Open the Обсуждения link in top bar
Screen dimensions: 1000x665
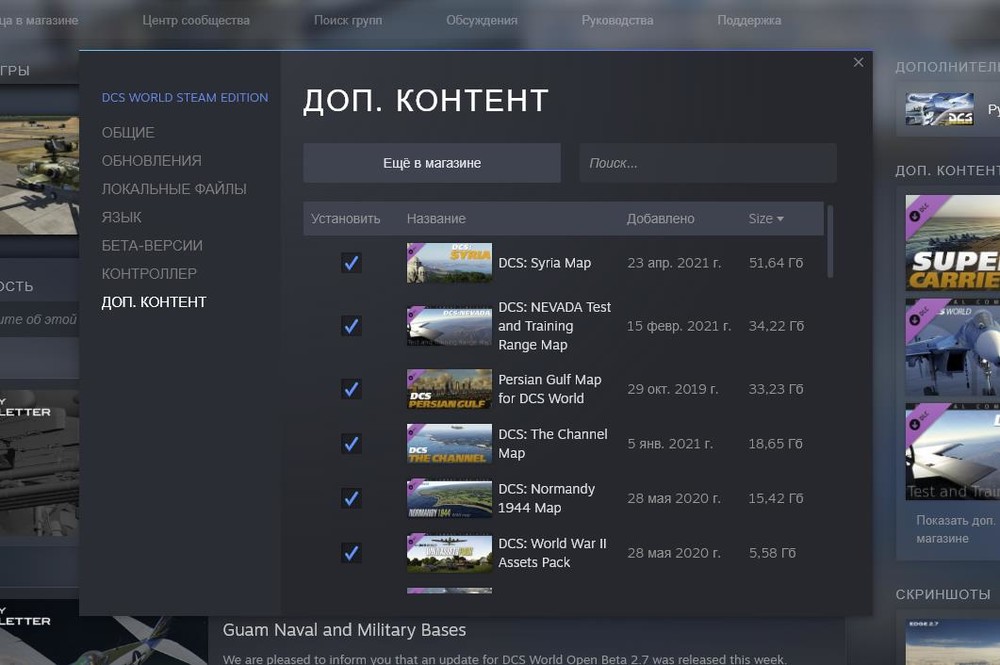(x=482, y=20)
